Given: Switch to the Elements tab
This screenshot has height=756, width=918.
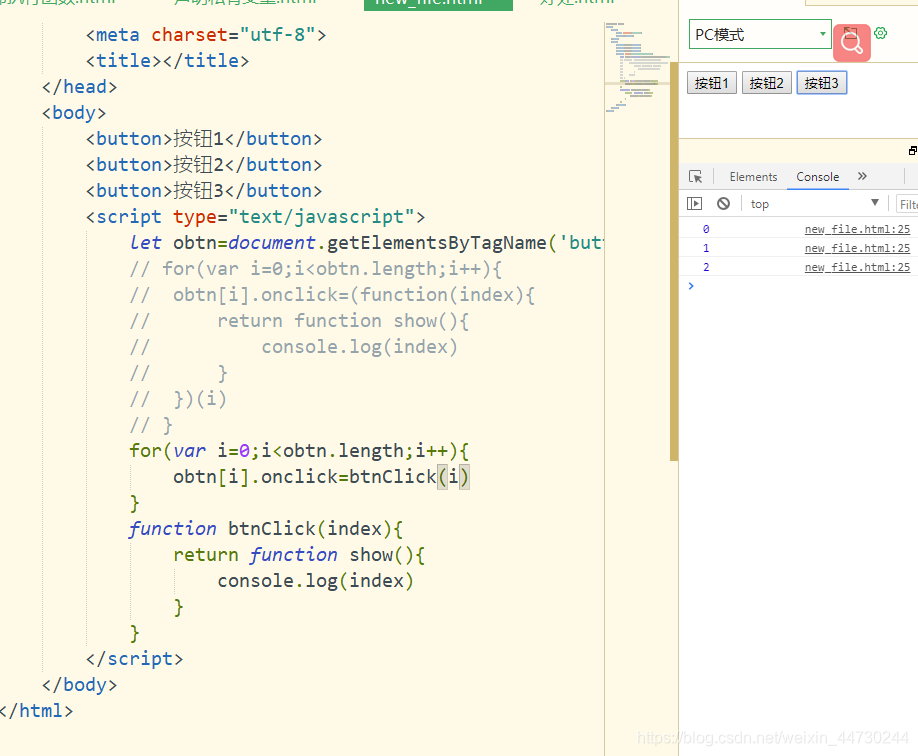Looking at the screenshot, I should (x=753, y=177).
